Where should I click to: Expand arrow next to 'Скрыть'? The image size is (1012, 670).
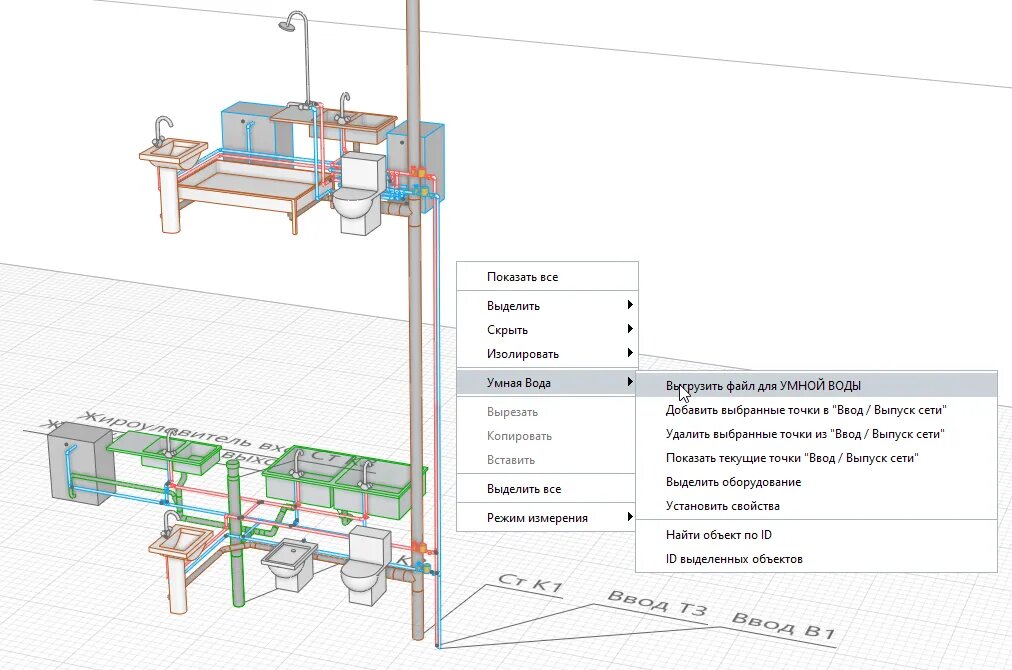point(630,329)
